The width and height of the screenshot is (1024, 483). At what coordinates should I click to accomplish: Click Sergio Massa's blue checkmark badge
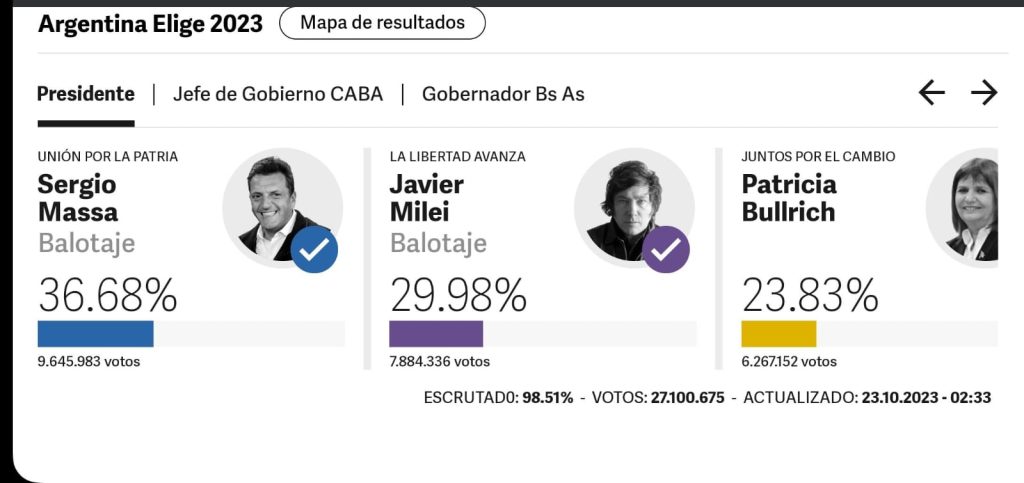tap(314, 249)
